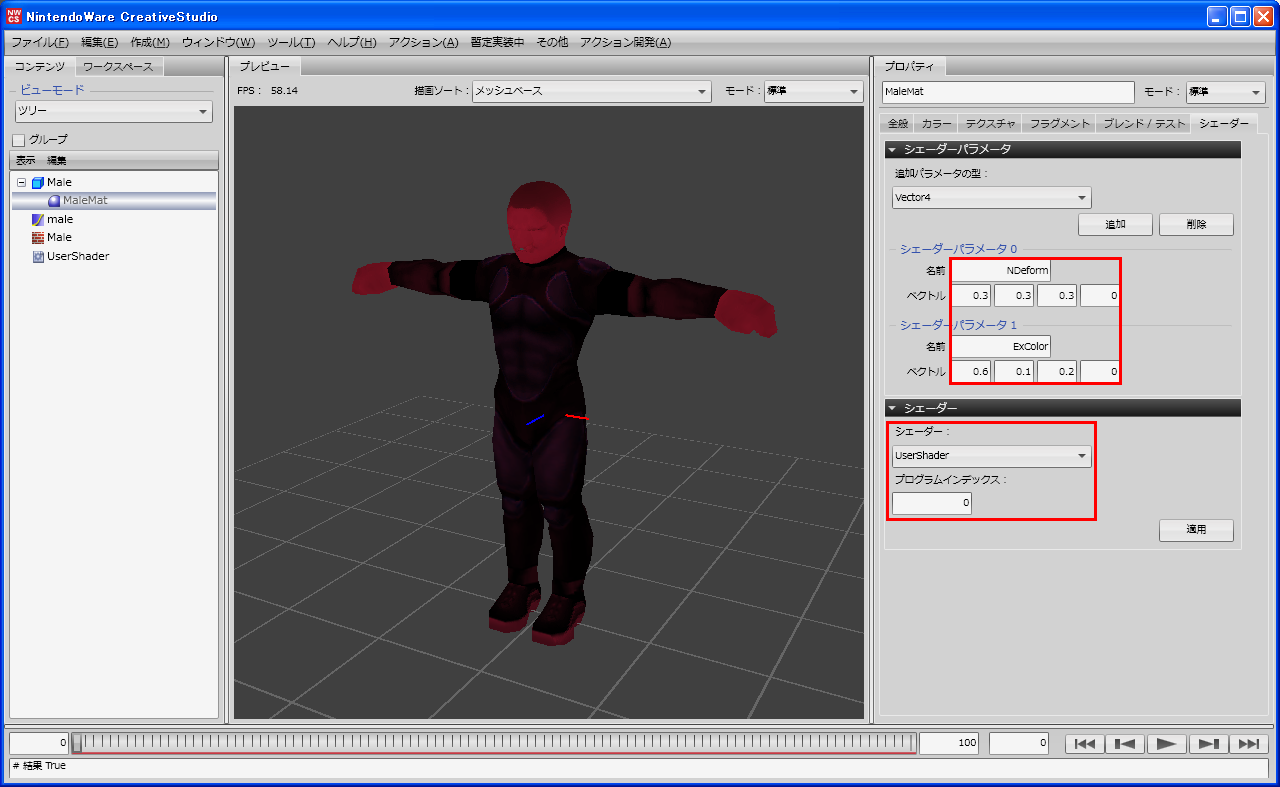The height and width of the screenshot is (787, 1280).
Task: Click the male animation curve icon
Action: click(38, 219)
